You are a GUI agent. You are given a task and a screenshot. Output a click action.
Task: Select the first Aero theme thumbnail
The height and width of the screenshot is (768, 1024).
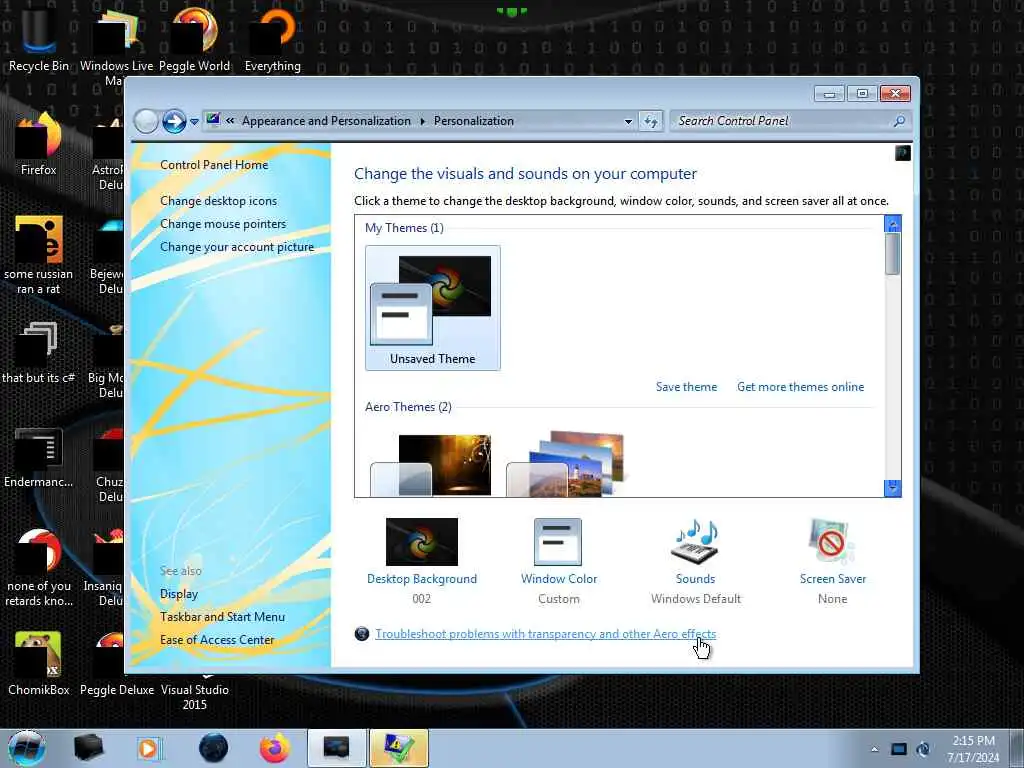431,465
